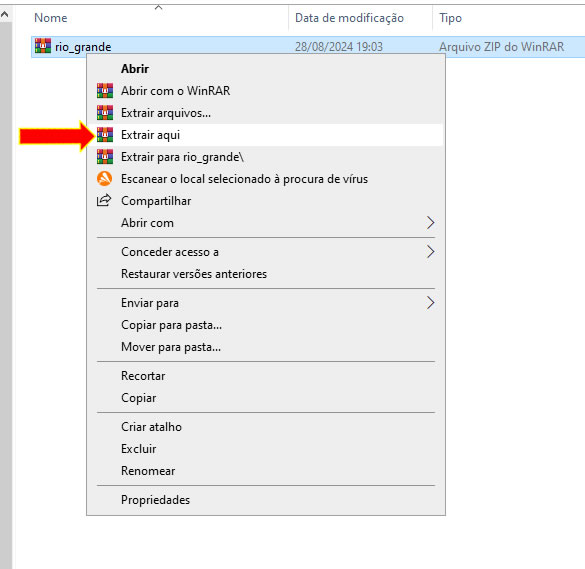This screenshot has width=585, height=569.
Task: Click the WinRAR icon beside rio_grande file
Action: pos(43,46)
